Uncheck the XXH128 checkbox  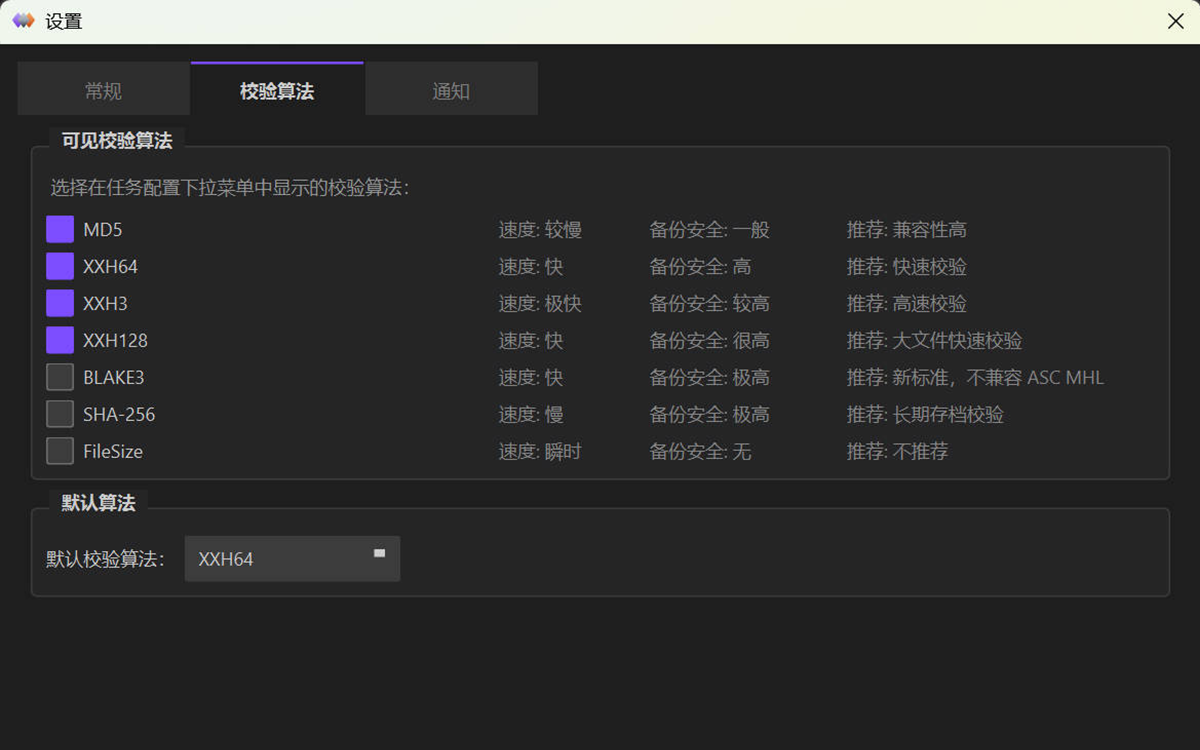click(x=60, y=341)
